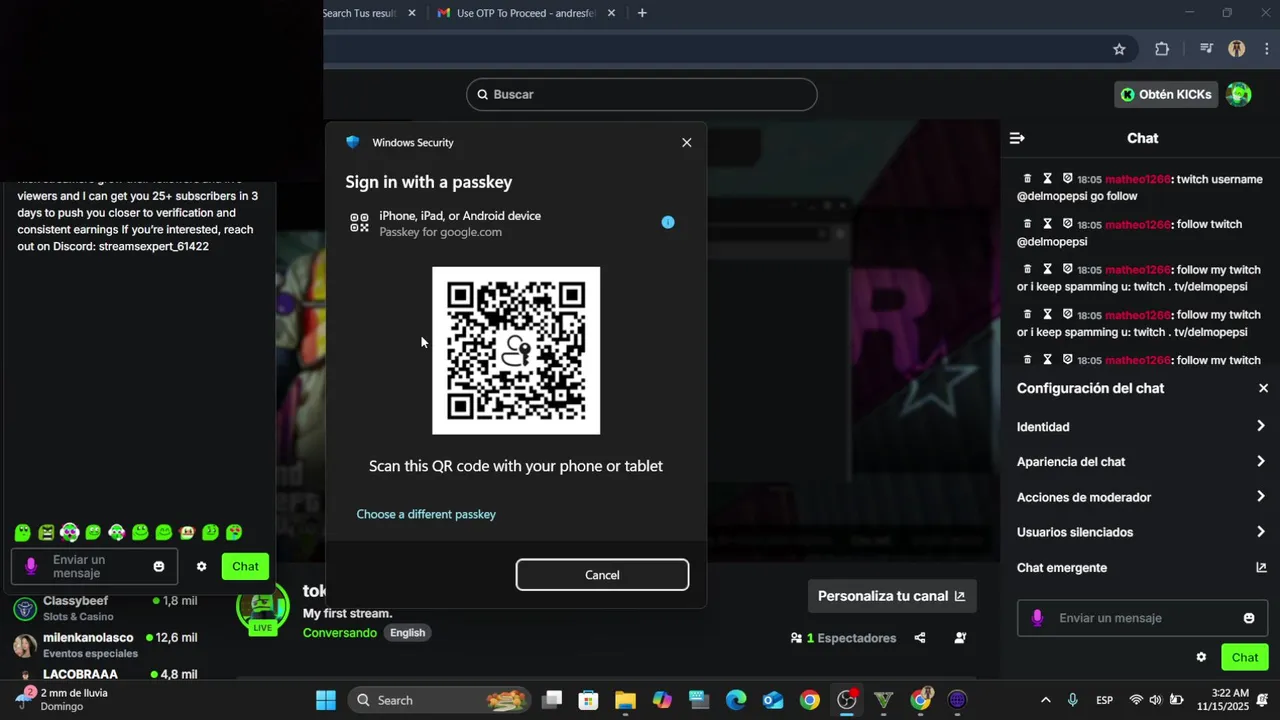The height and width of the screenshot is (720, 1280).
Task: Pick the angry green emote
Action: click(x=46, y=532)
